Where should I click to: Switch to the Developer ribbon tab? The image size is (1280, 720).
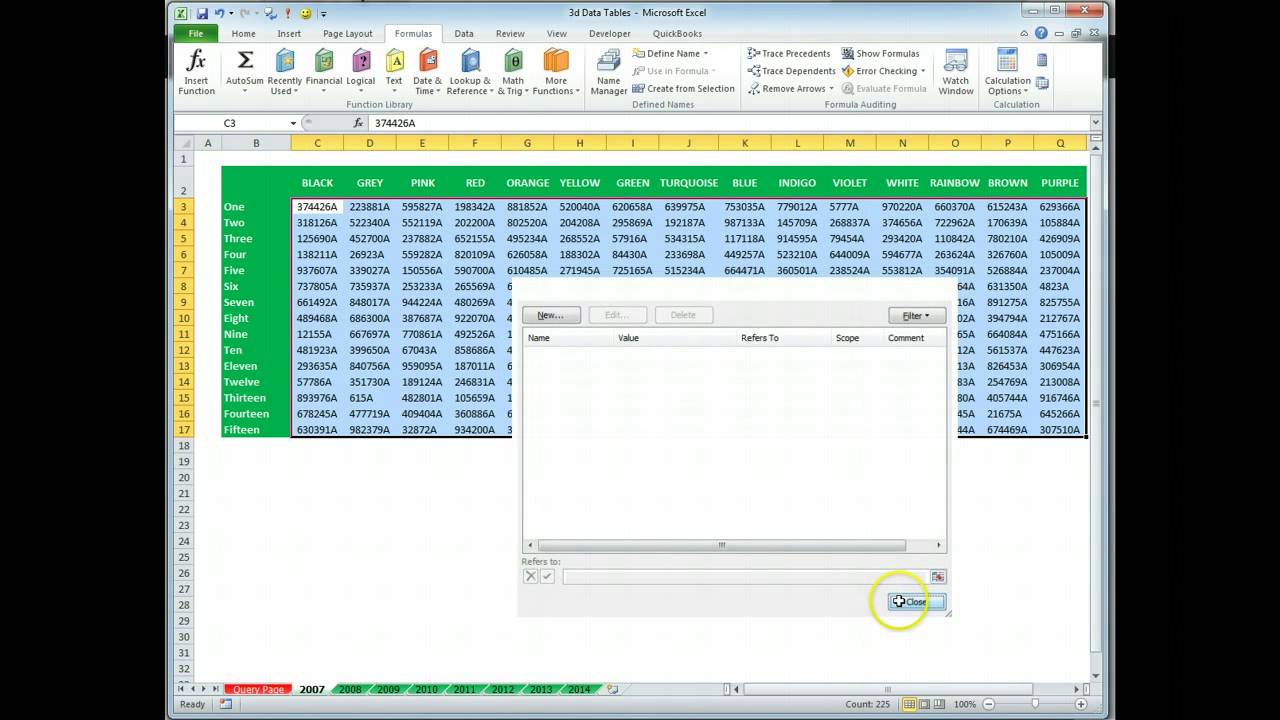[x=609, y=33]
